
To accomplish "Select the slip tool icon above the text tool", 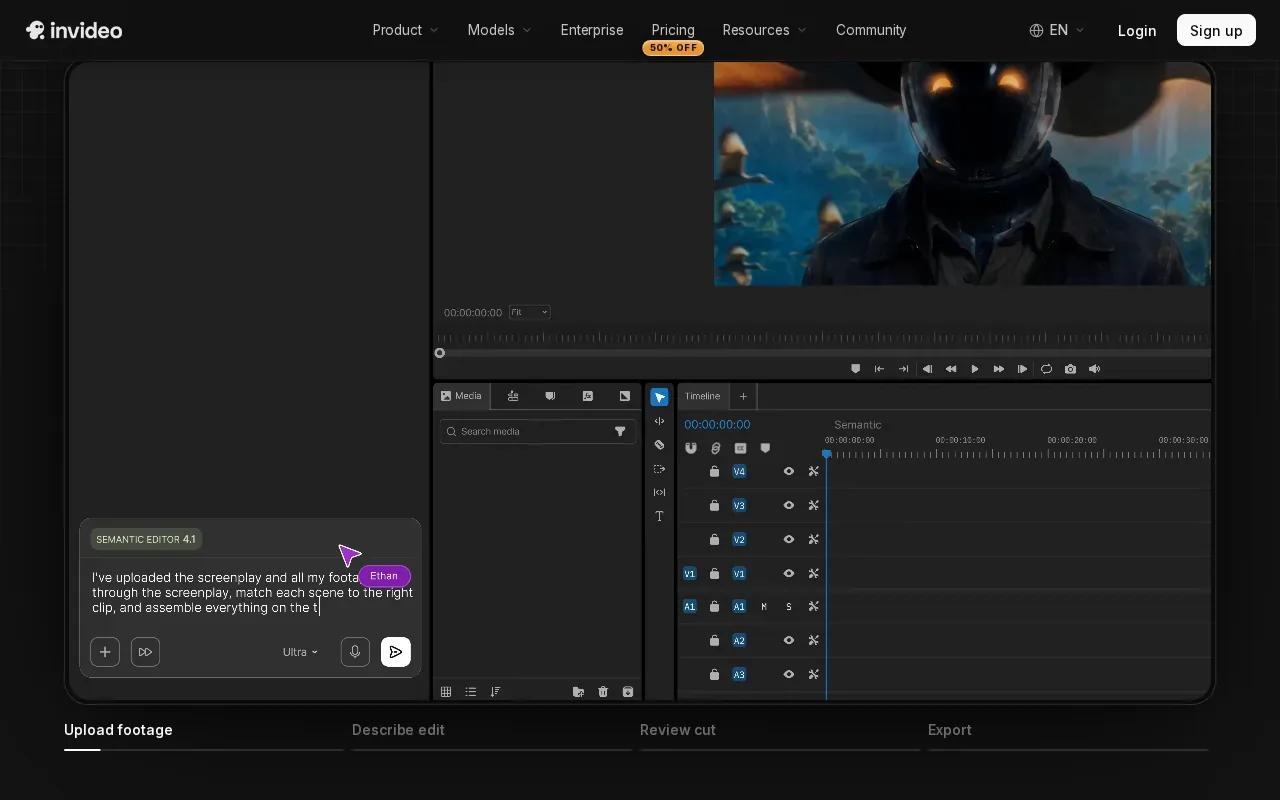I will tap(659, 492).
